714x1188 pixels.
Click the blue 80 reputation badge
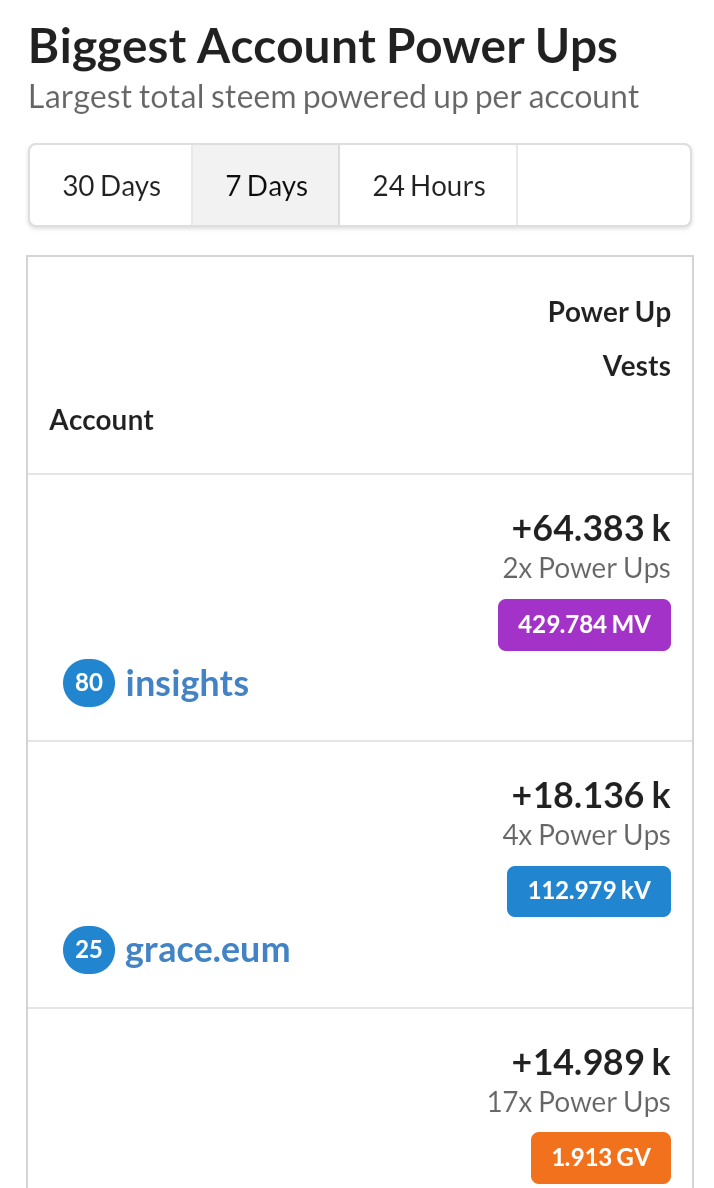click(89, 683)
